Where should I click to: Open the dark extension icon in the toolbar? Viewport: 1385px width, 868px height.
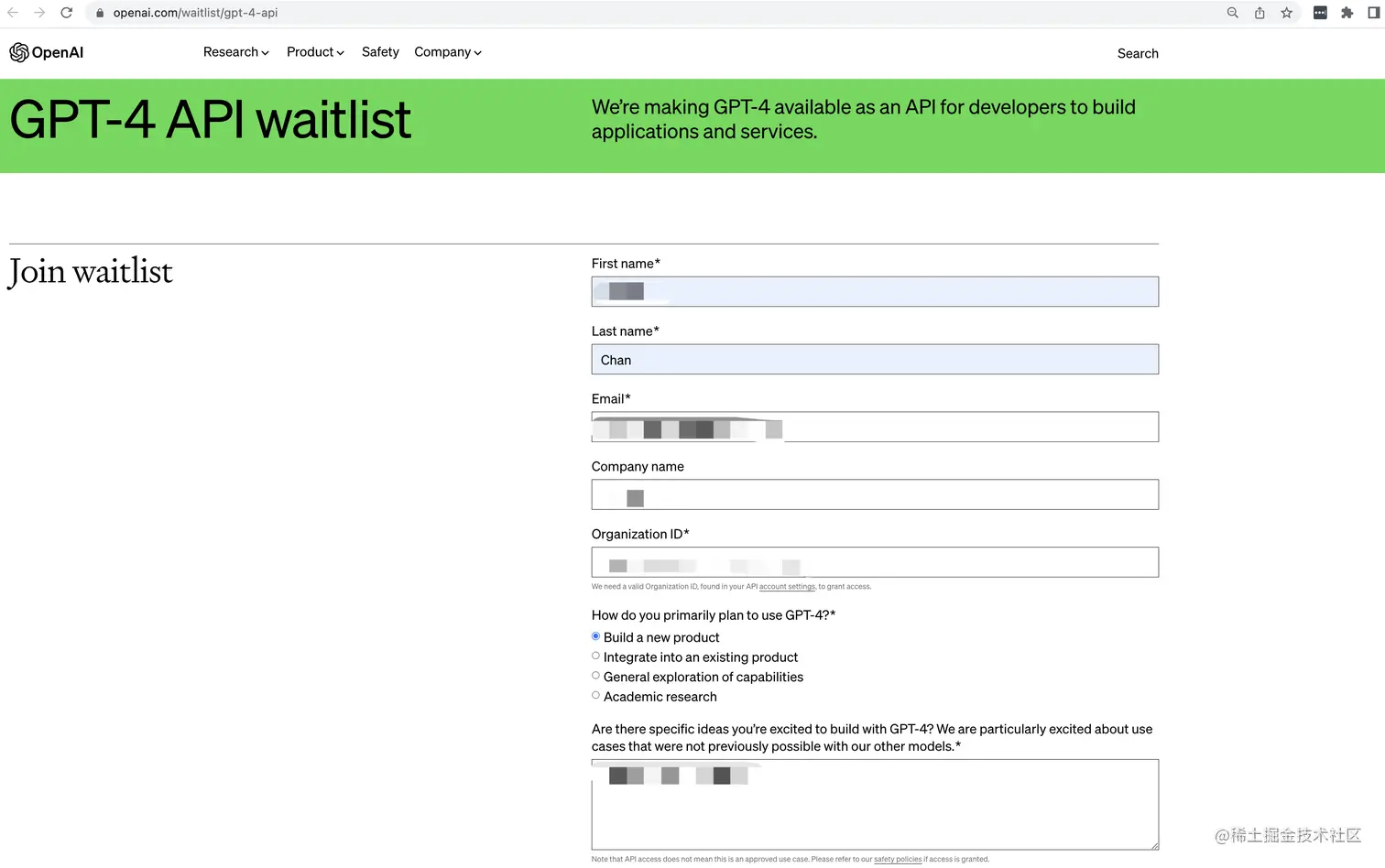(x=1320, y=13)
